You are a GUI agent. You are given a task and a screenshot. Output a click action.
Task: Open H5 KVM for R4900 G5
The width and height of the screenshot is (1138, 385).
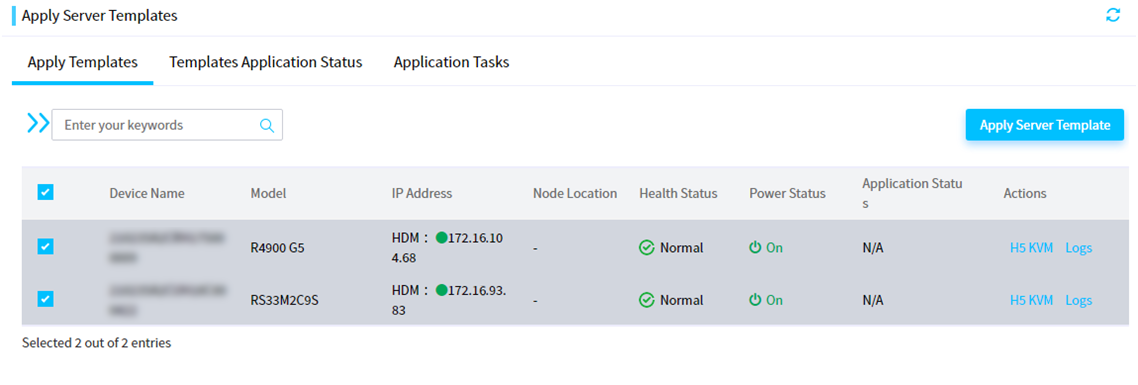coord(1031,248)
